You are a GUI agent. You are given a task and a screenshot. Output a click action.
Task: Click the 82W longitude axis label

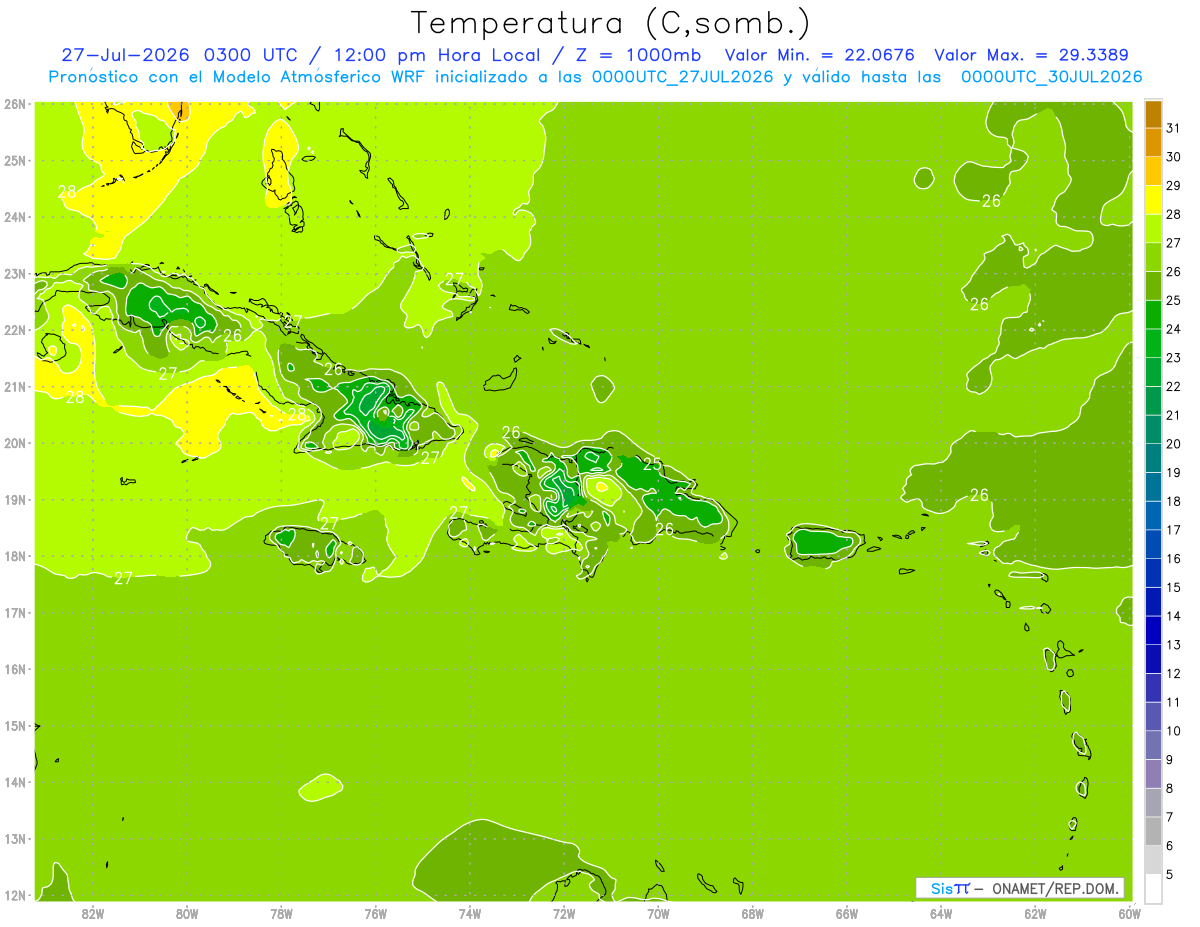(x=93, y=913)
